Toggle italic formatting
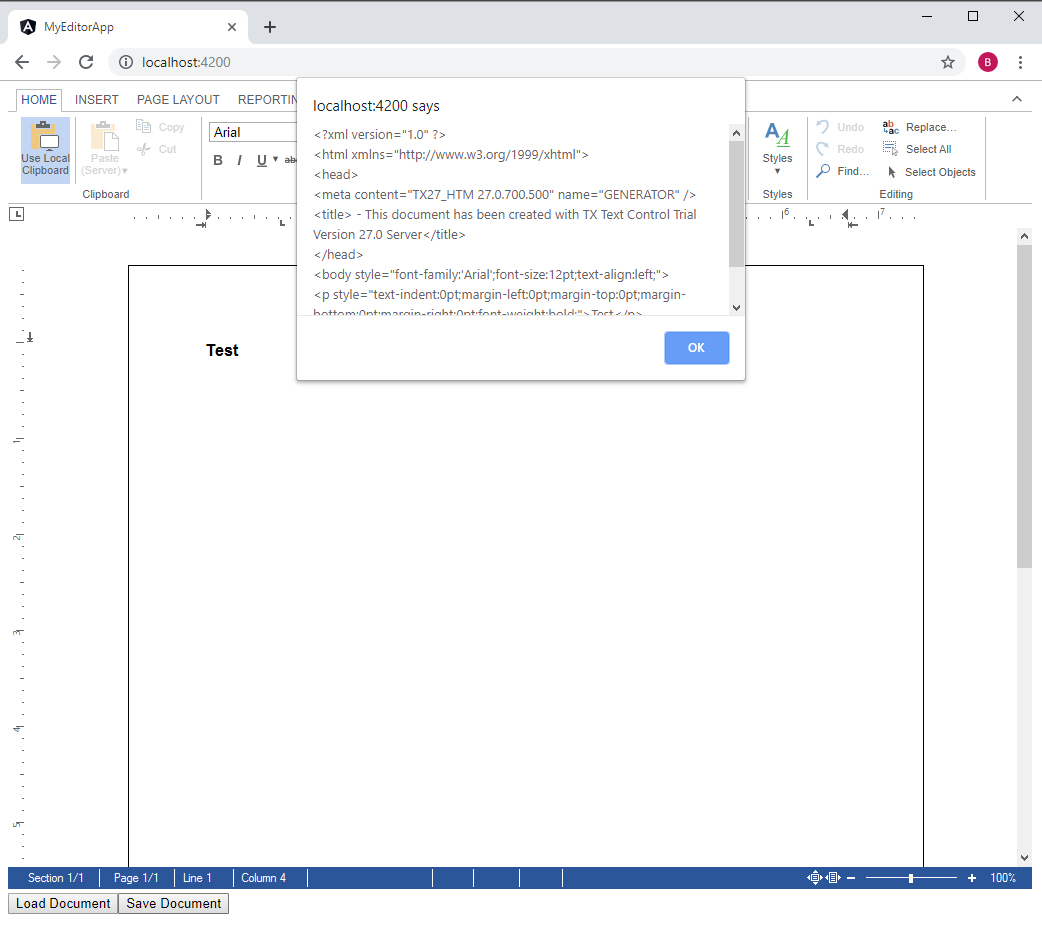 pyautogui.click(x=239, y=159)
